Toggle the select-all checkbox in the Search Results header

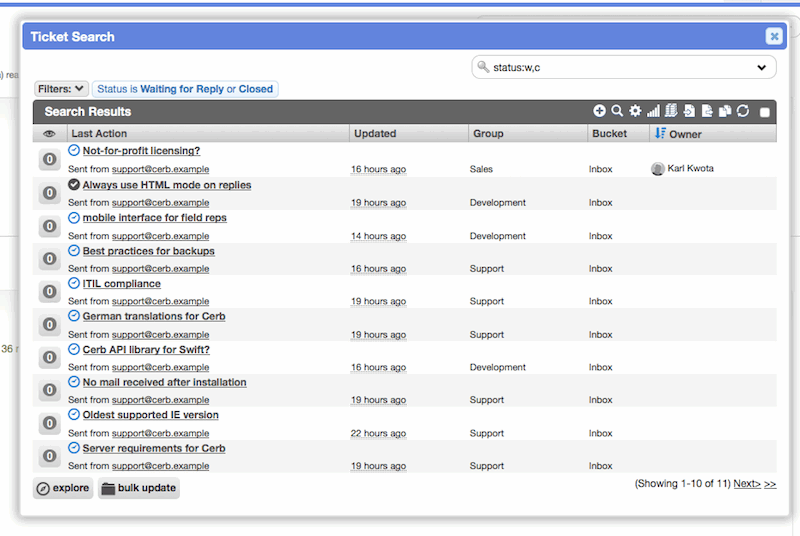pyautogui.click(x=764, y=112)
